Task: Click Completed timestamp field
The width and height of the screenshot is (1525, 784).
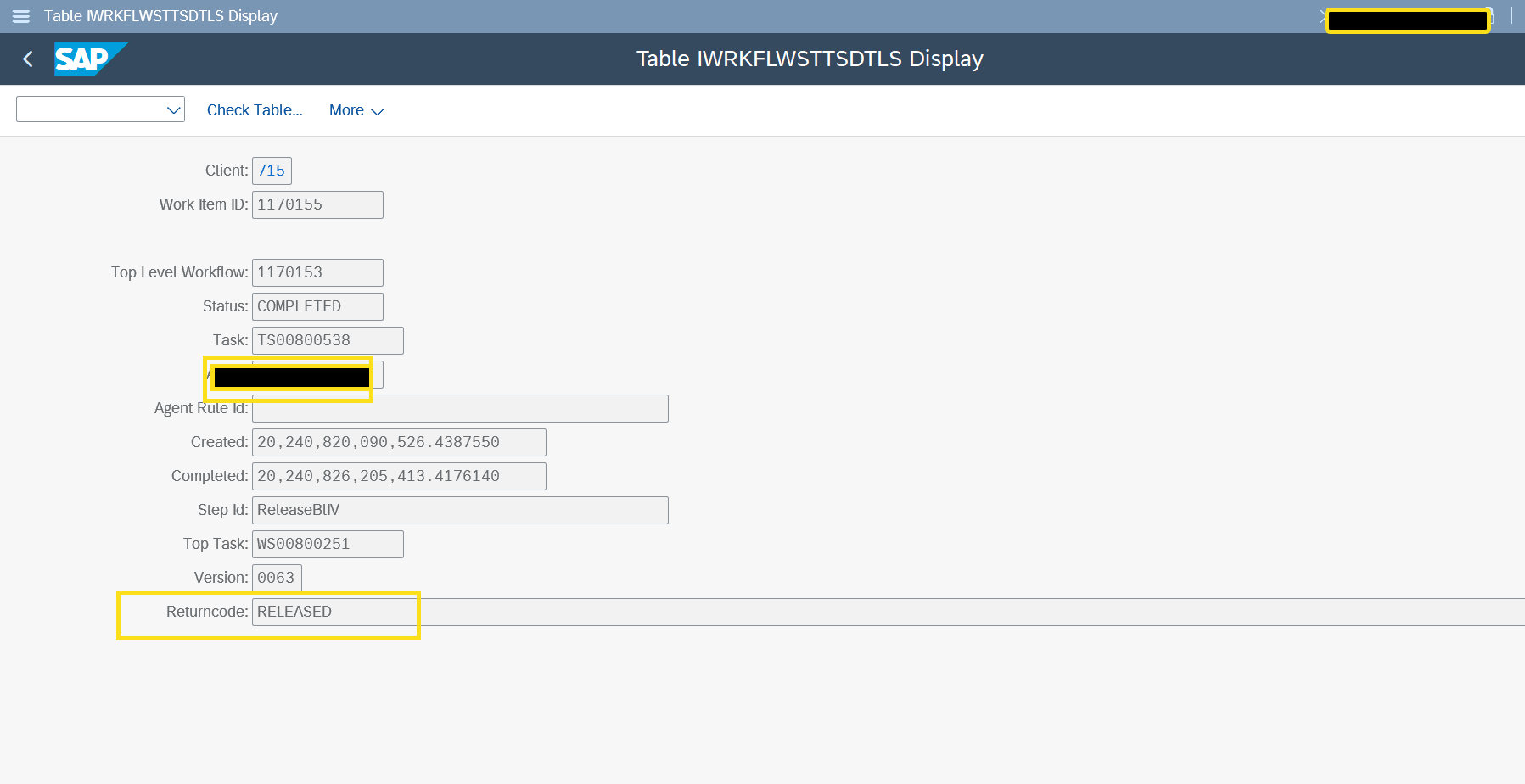Action: pyautogui.click(x=399, y=476)
